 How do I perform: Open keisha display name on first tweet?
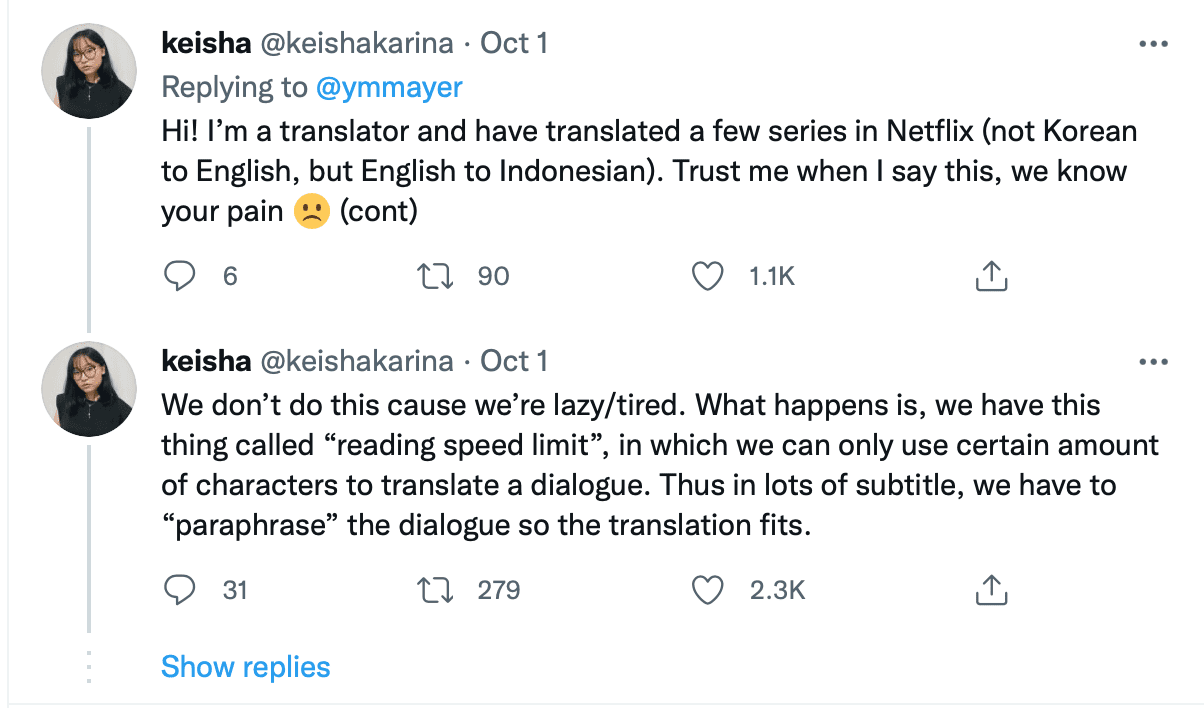tap(206, 44)
